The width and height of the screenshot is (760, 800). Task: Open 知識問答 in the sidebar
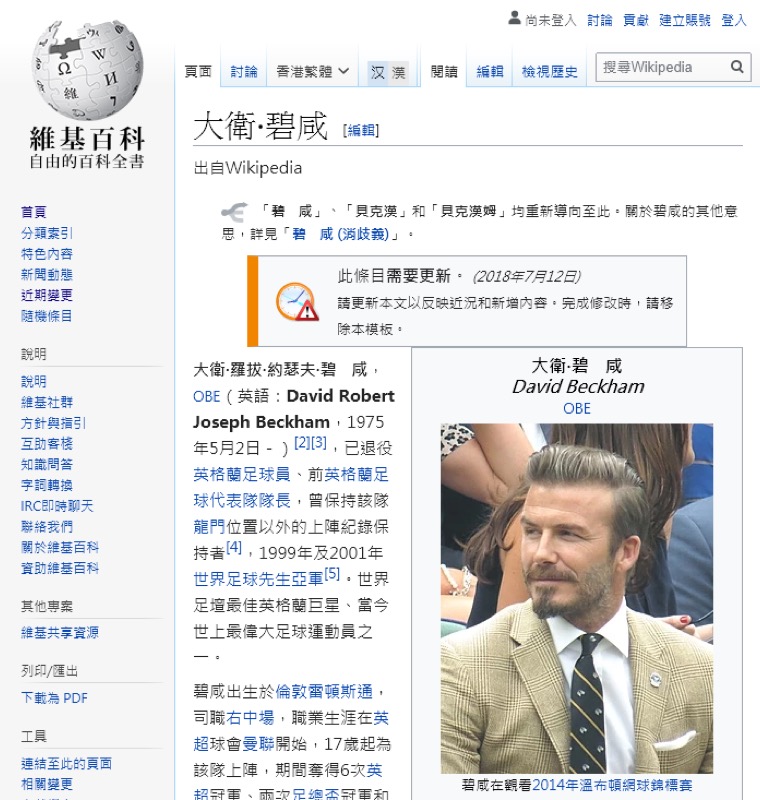[47, 464]
